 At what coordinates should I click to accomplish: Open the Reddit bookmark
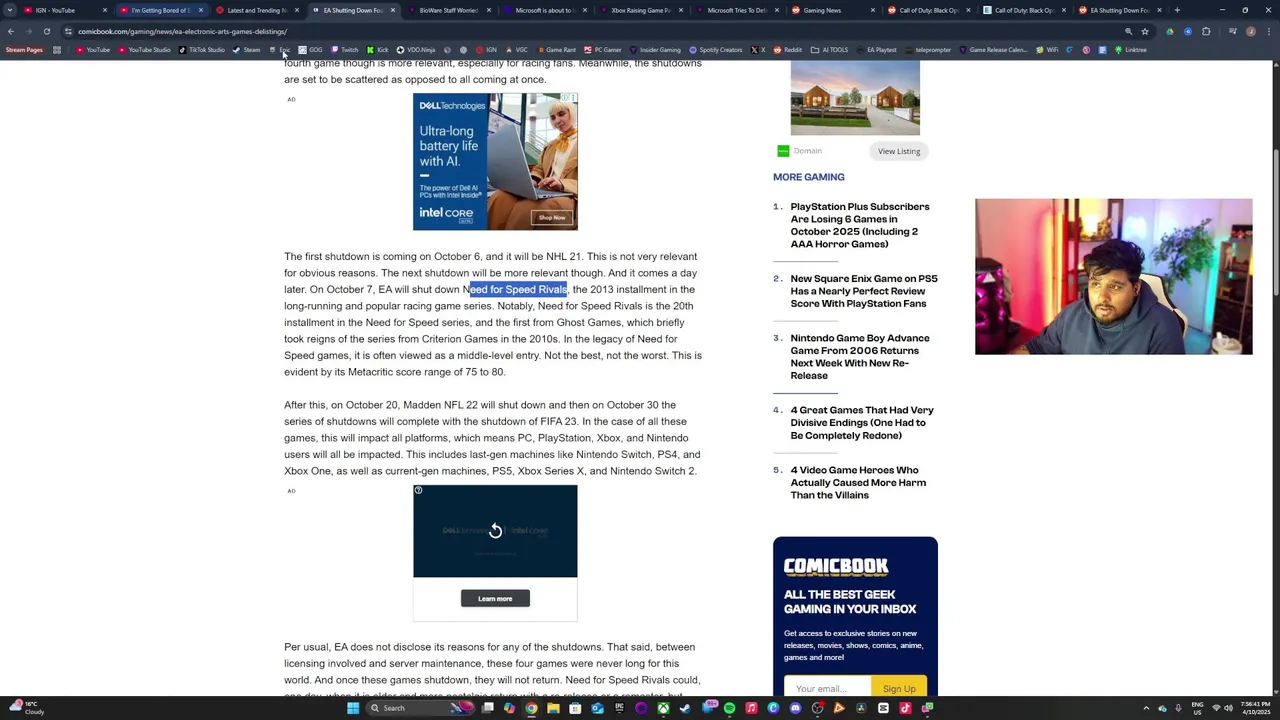pyautogui.click(x=788, y=50)
